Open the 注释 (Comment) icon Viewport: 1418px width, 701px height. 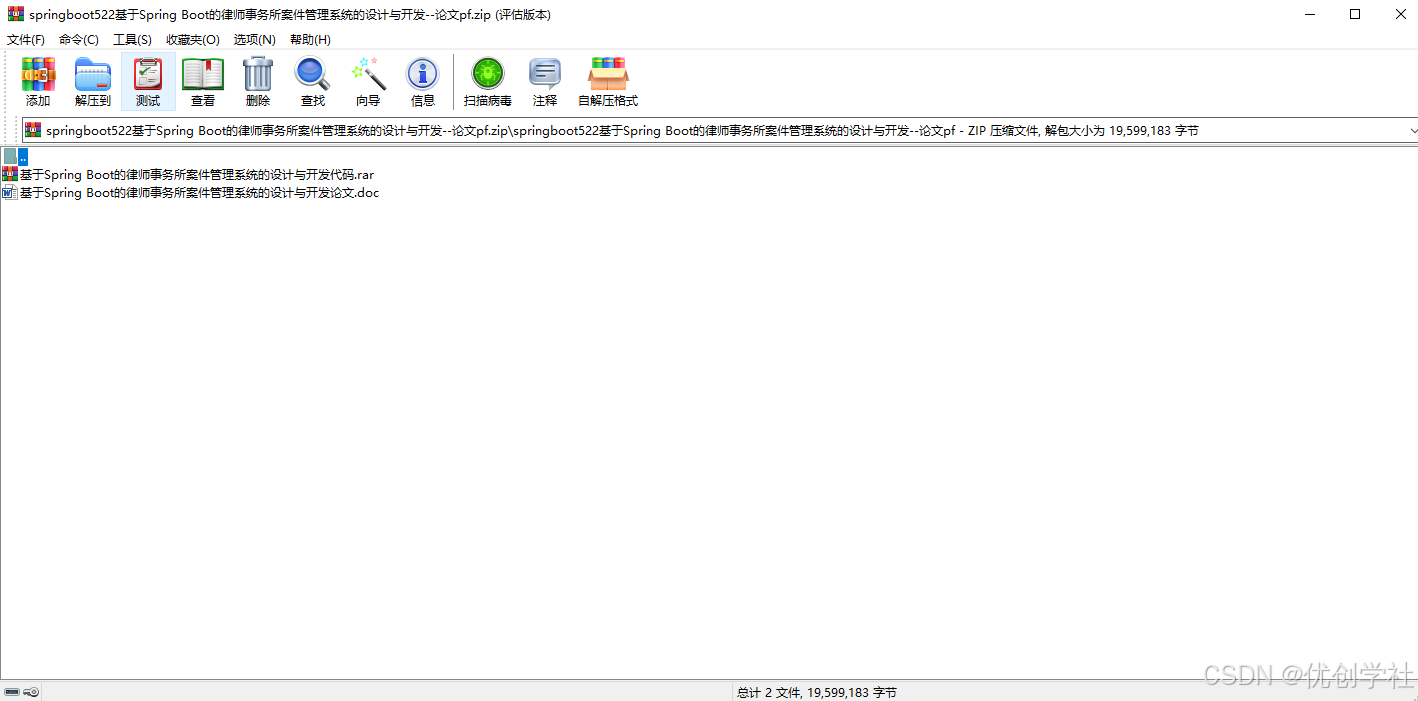point(545,81)
